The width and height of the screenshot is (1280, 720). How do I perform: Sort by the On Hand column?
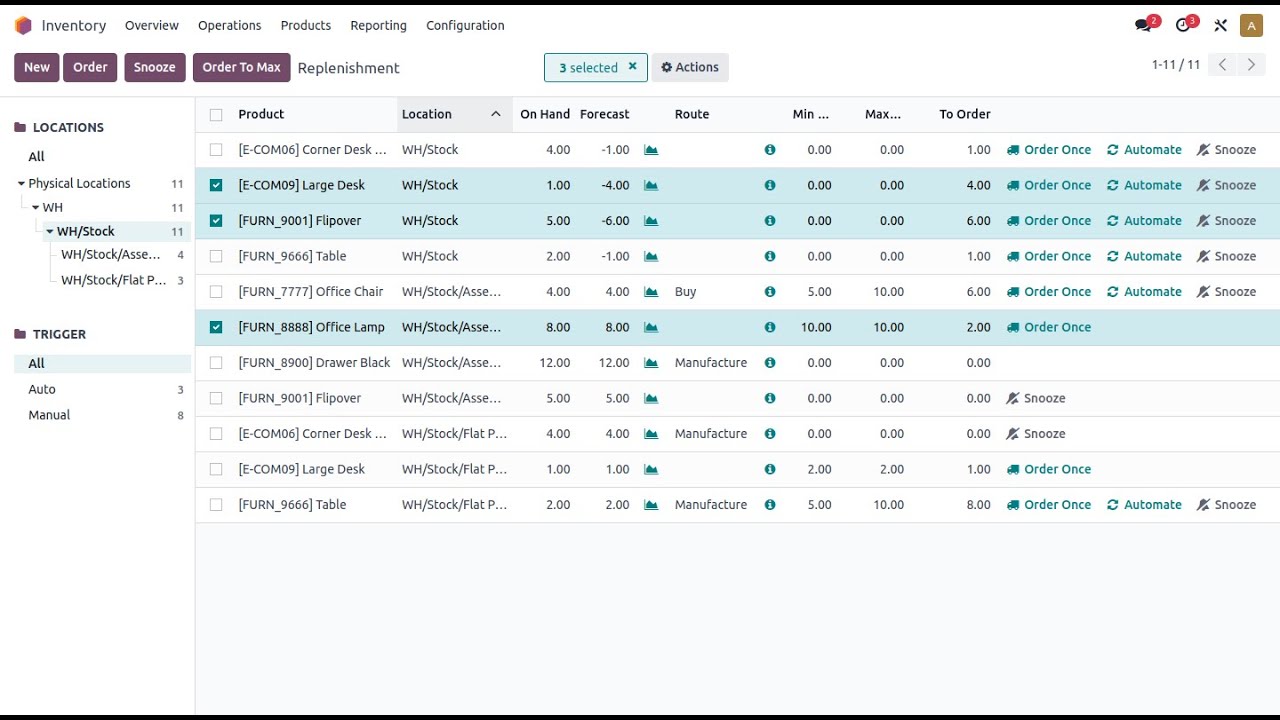[x=545, y=114]
